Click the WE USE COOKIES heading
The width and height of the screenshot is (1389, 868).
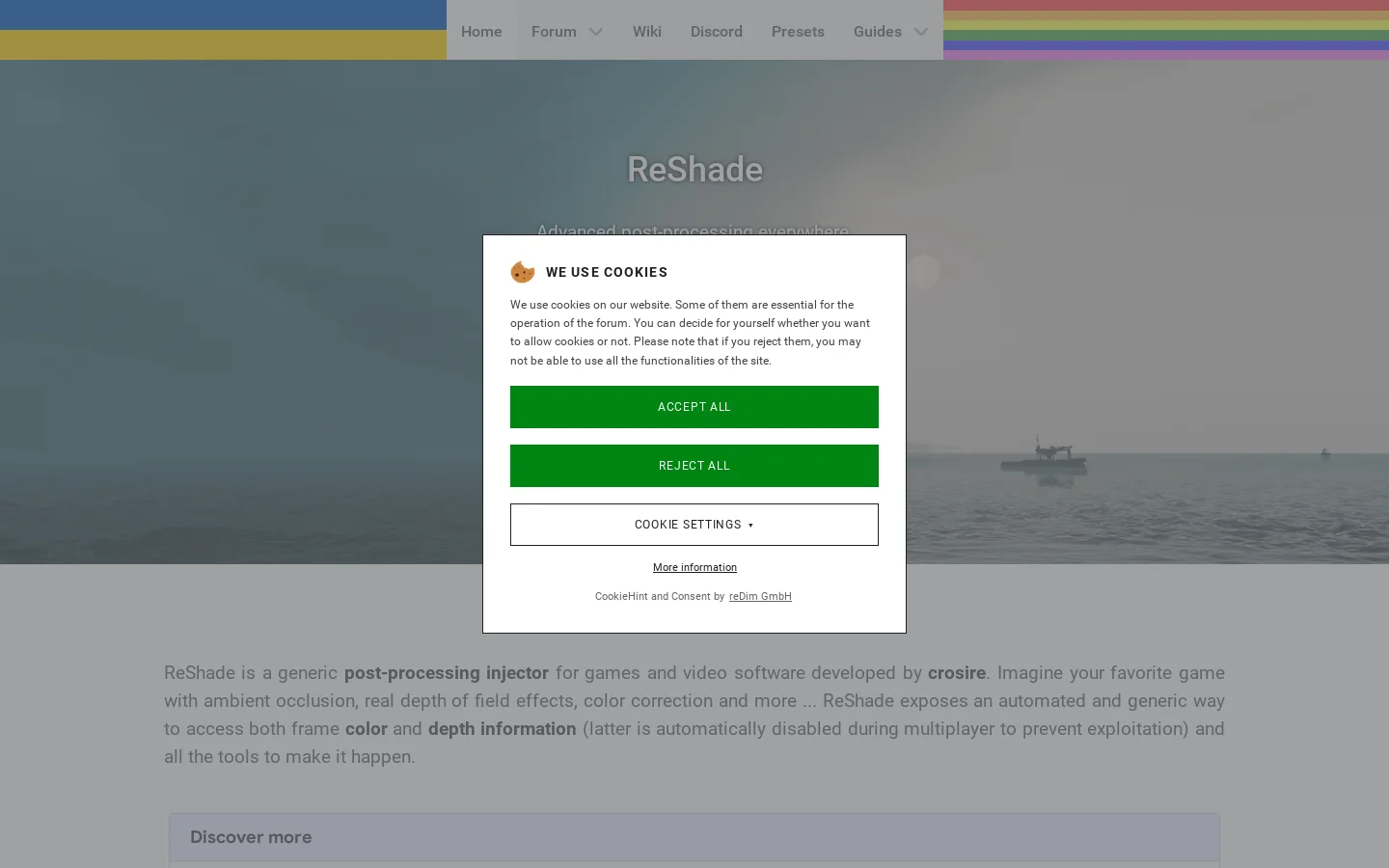tap(607, 272)
